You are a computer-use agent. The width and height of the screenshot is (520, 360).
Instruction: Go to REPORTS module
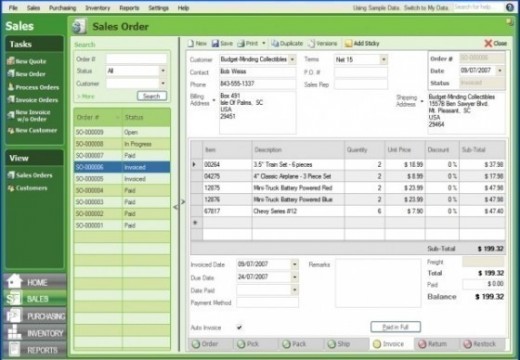pyautogui.click(x=35, y=350)
